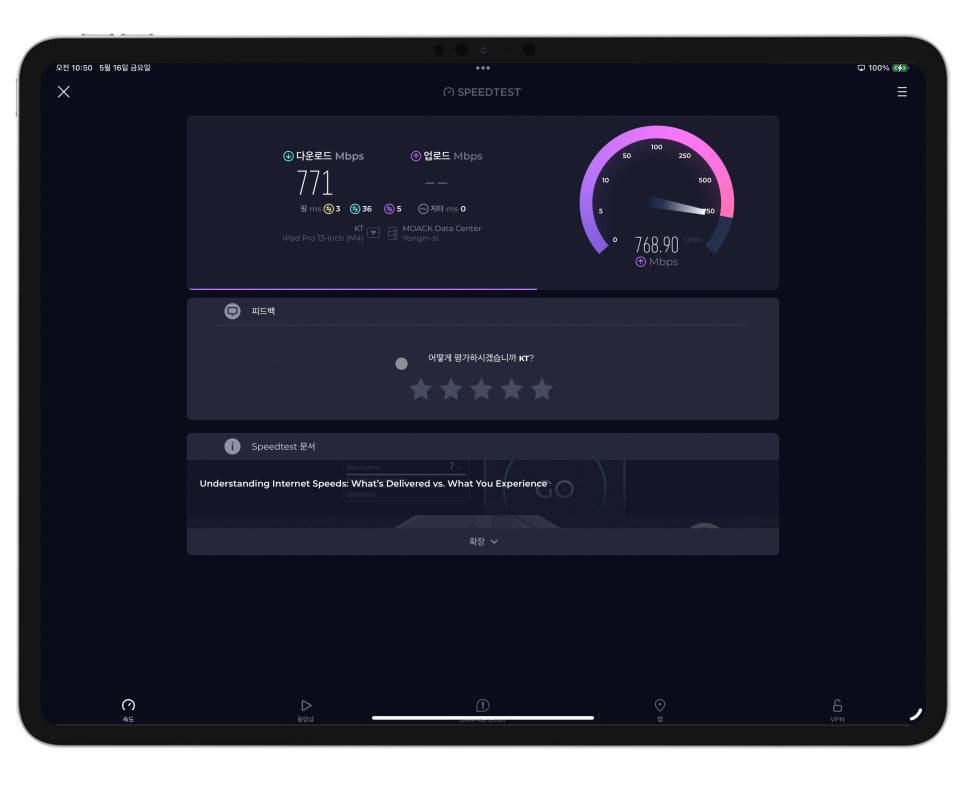Image resolution: width=966 pixels, height=785 pixels.
Task: Tap the gray dot beside the rating question
Action: coord(401,364)
